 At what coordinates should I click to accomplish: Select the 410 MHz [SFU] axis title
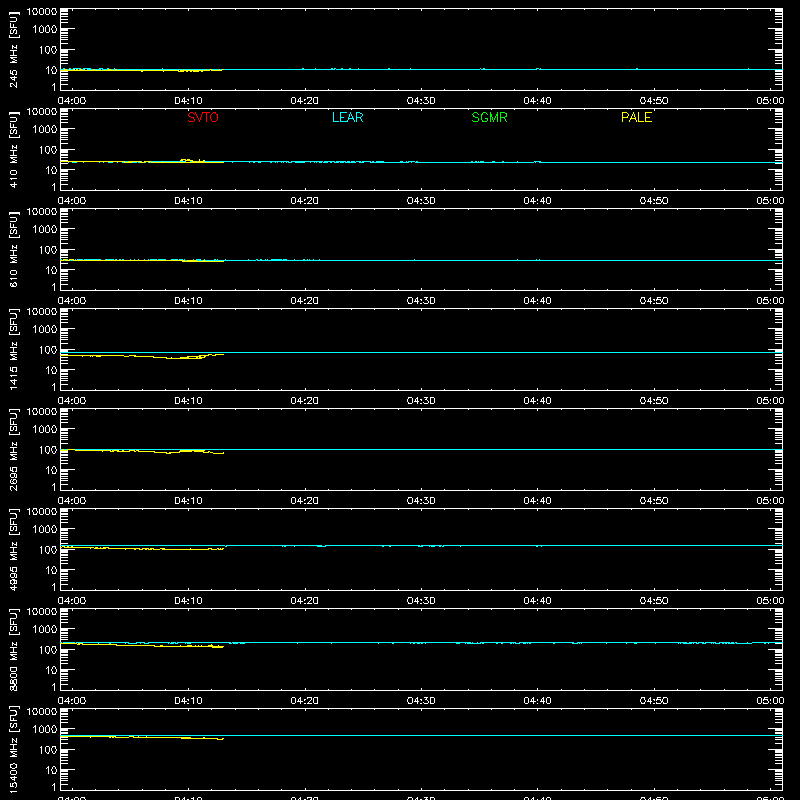pyautogui.click(x=13, y=150)
